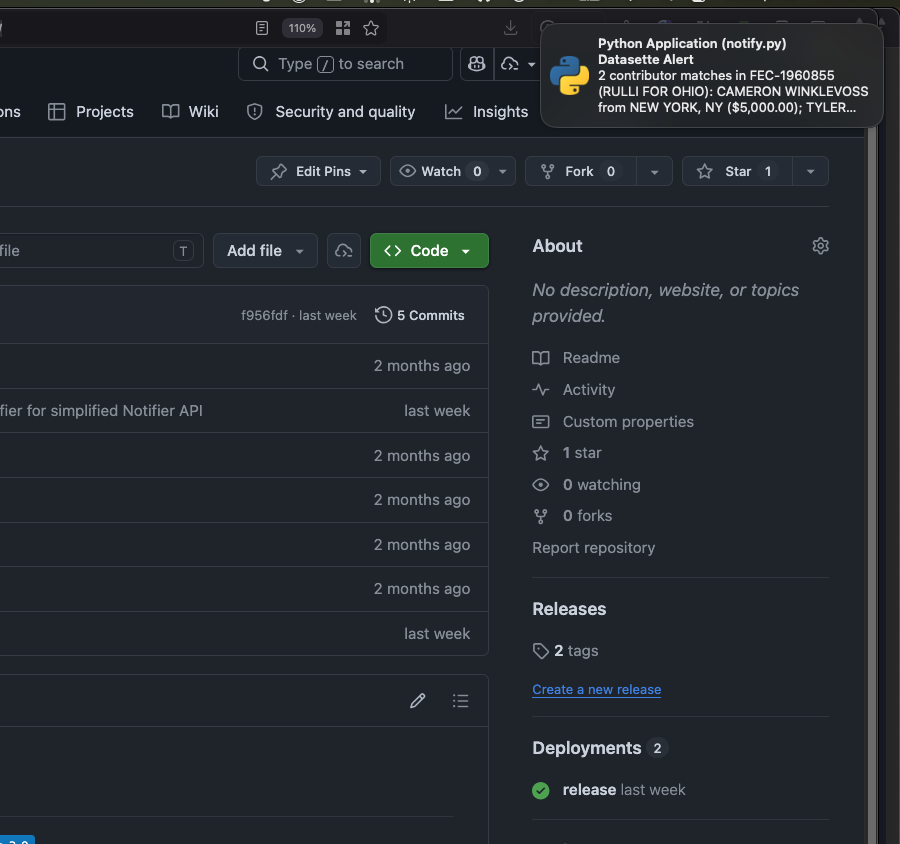The width and height of the screenshot is (900, 844).
Task: Expand the Code dropdown button
Action: 429,251
